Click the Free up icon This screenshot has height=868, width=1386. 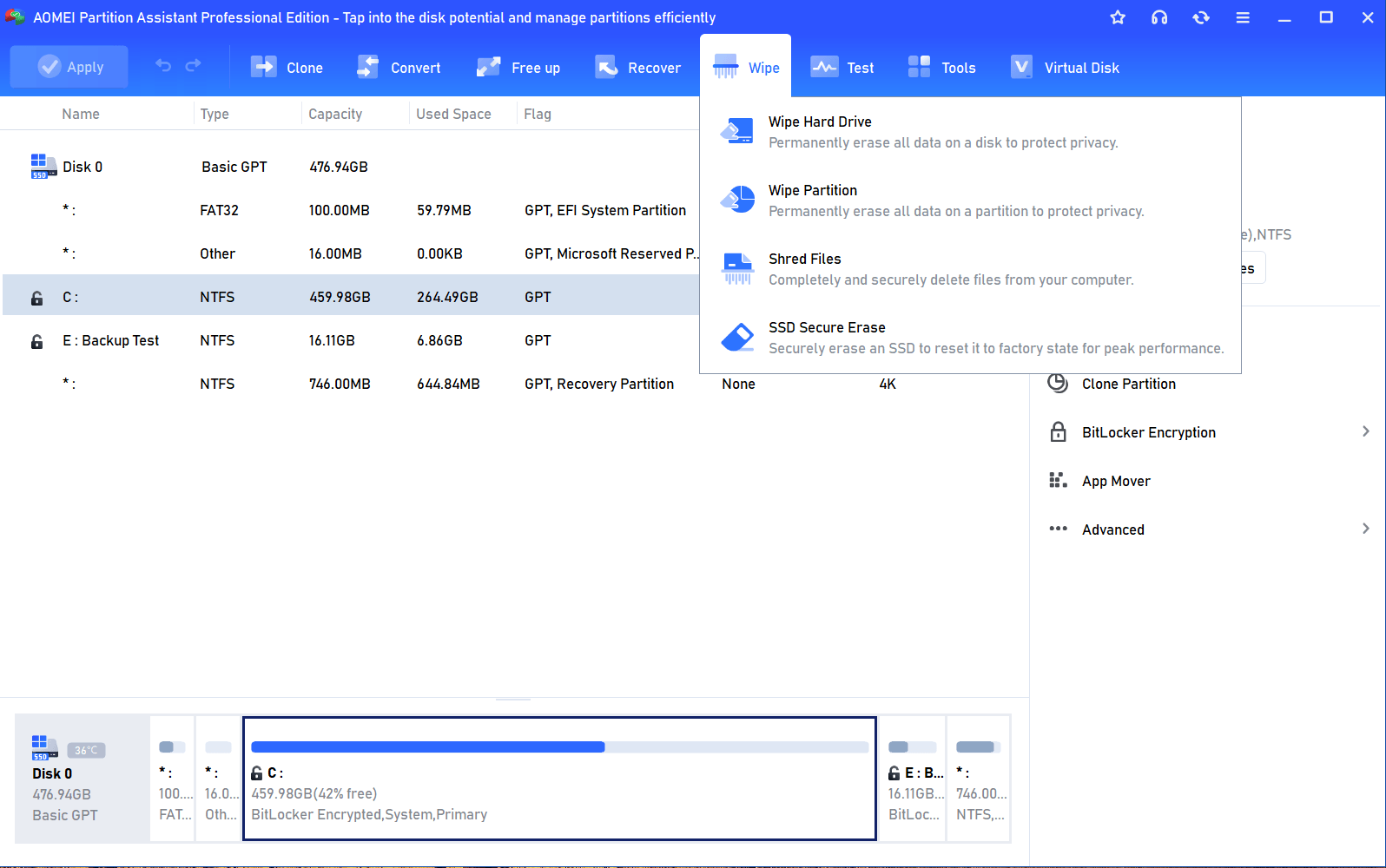tap(488, 68)
